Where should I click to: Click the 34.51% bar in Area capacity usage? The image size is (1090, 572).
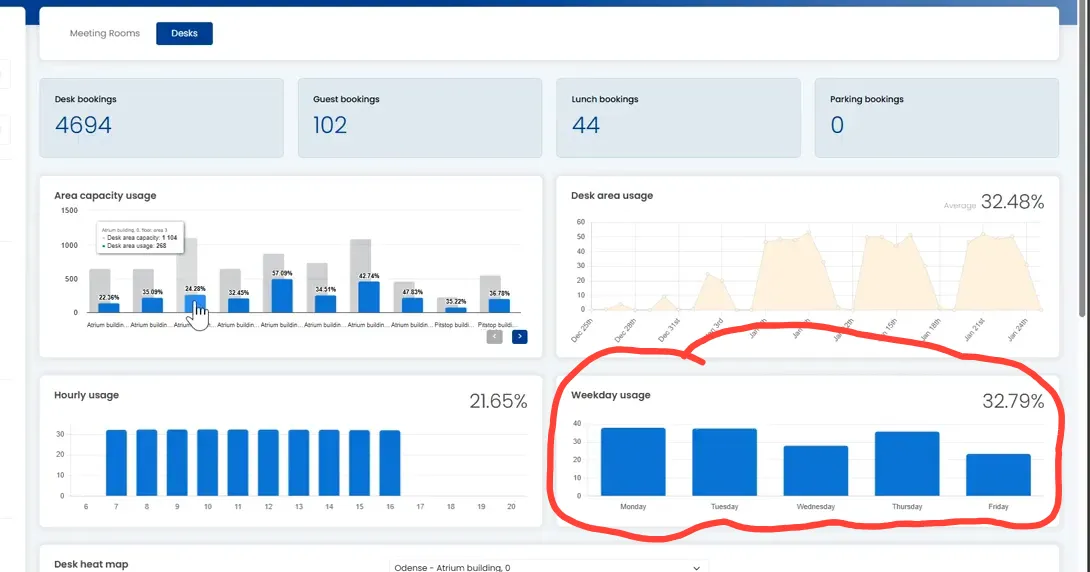(325, 304)
